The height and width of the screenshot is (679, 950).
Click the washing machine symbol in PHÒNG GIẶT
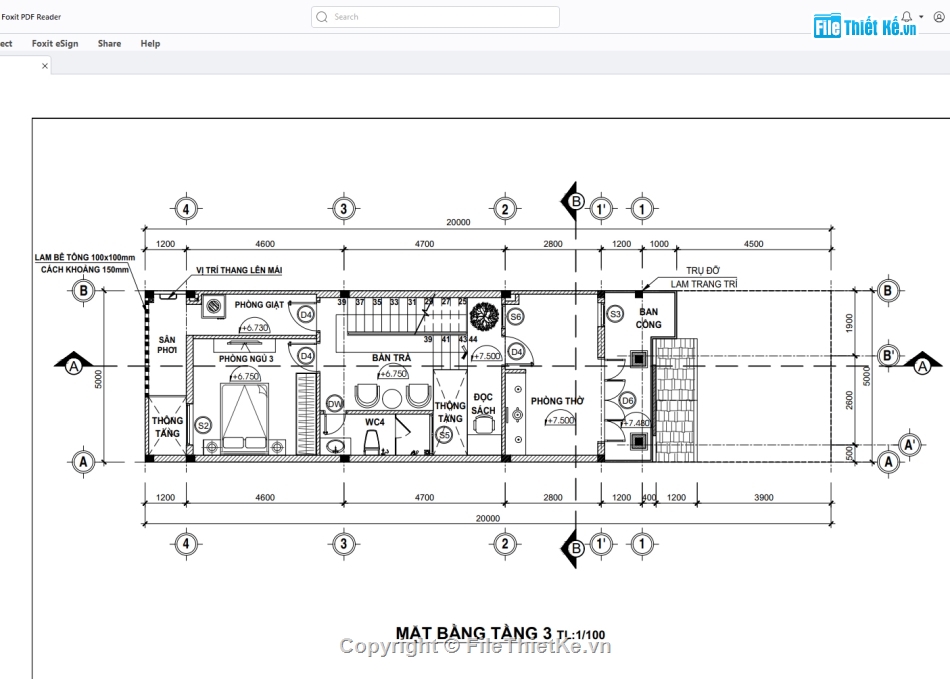tap(212, 308)
